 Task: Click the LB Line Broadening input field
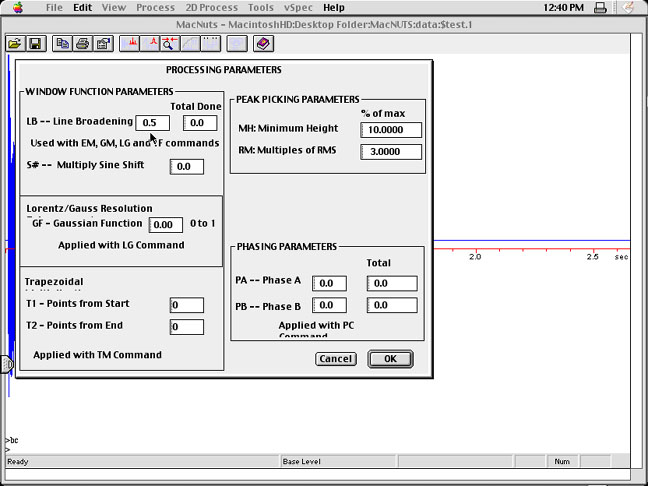152,123
